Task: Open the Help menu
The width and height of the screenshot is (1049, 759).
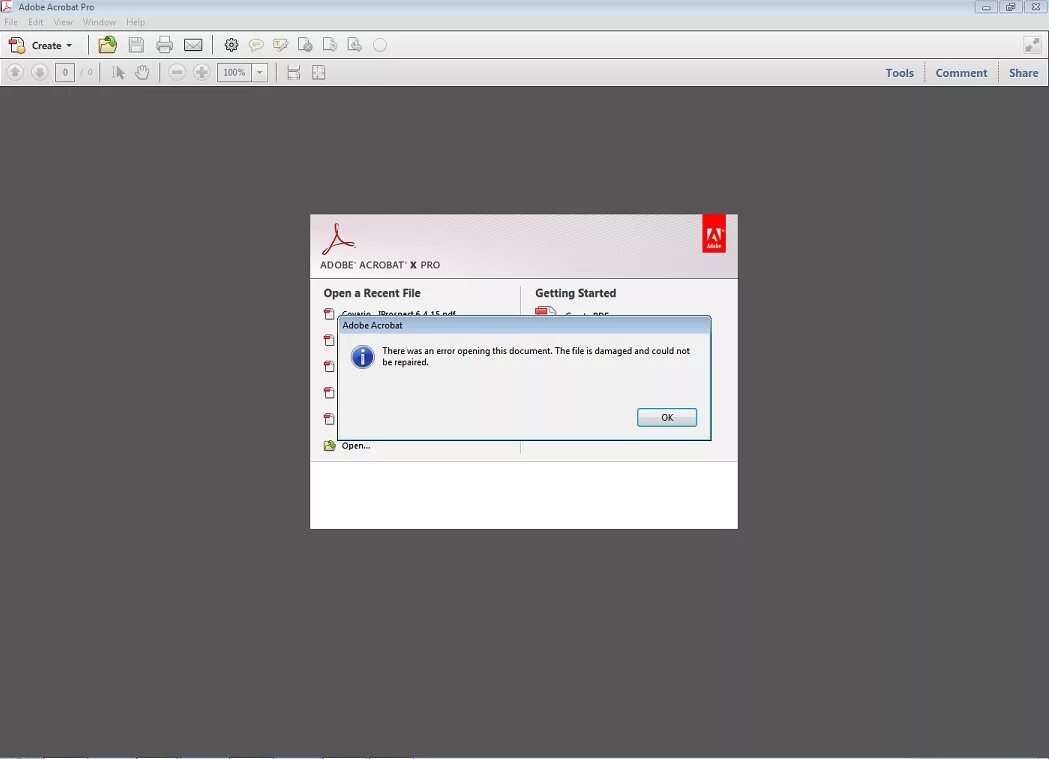Action: 135,22
